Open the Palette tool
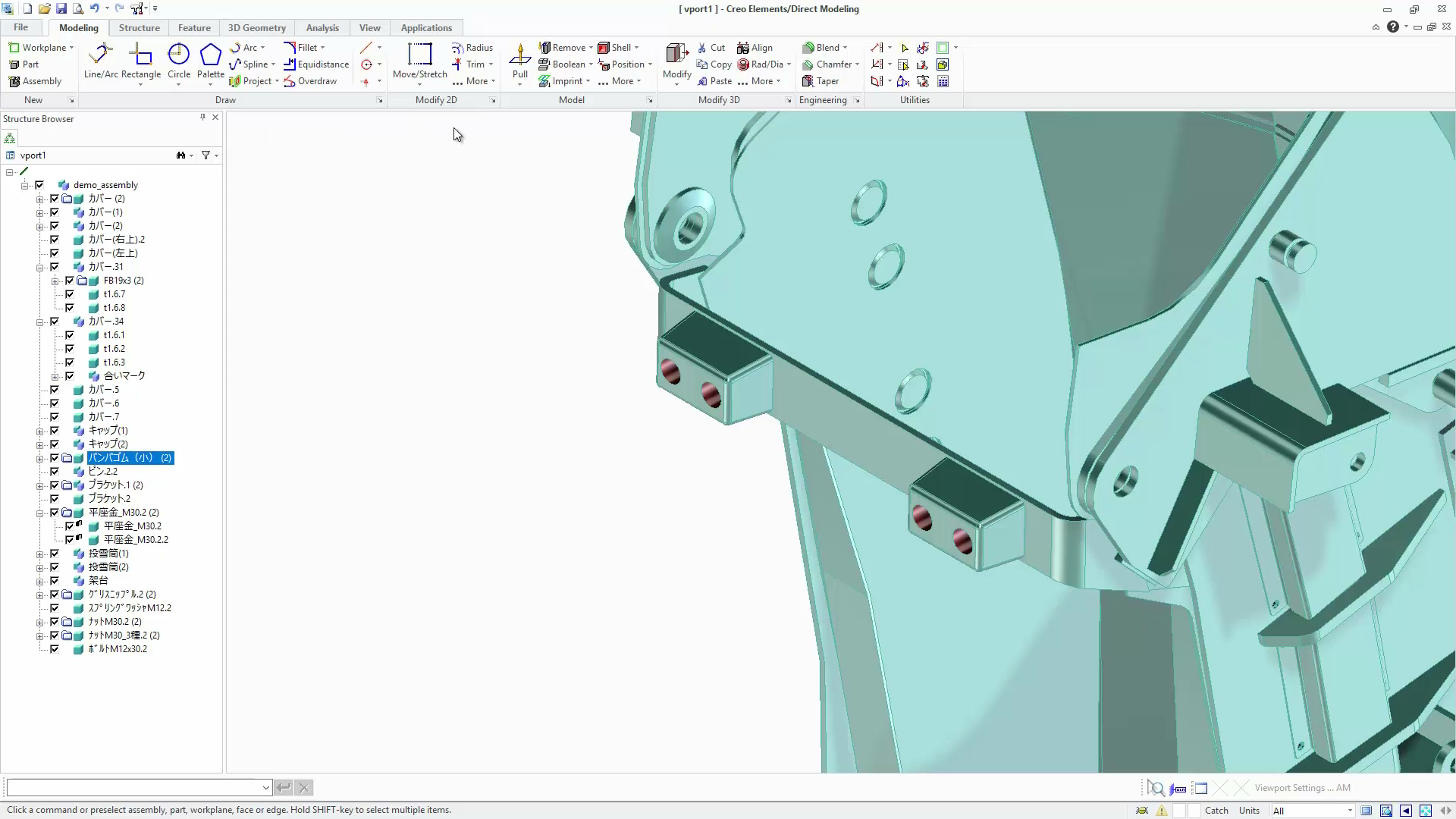This screenshot has height=819, width=1456. [210, 61]
